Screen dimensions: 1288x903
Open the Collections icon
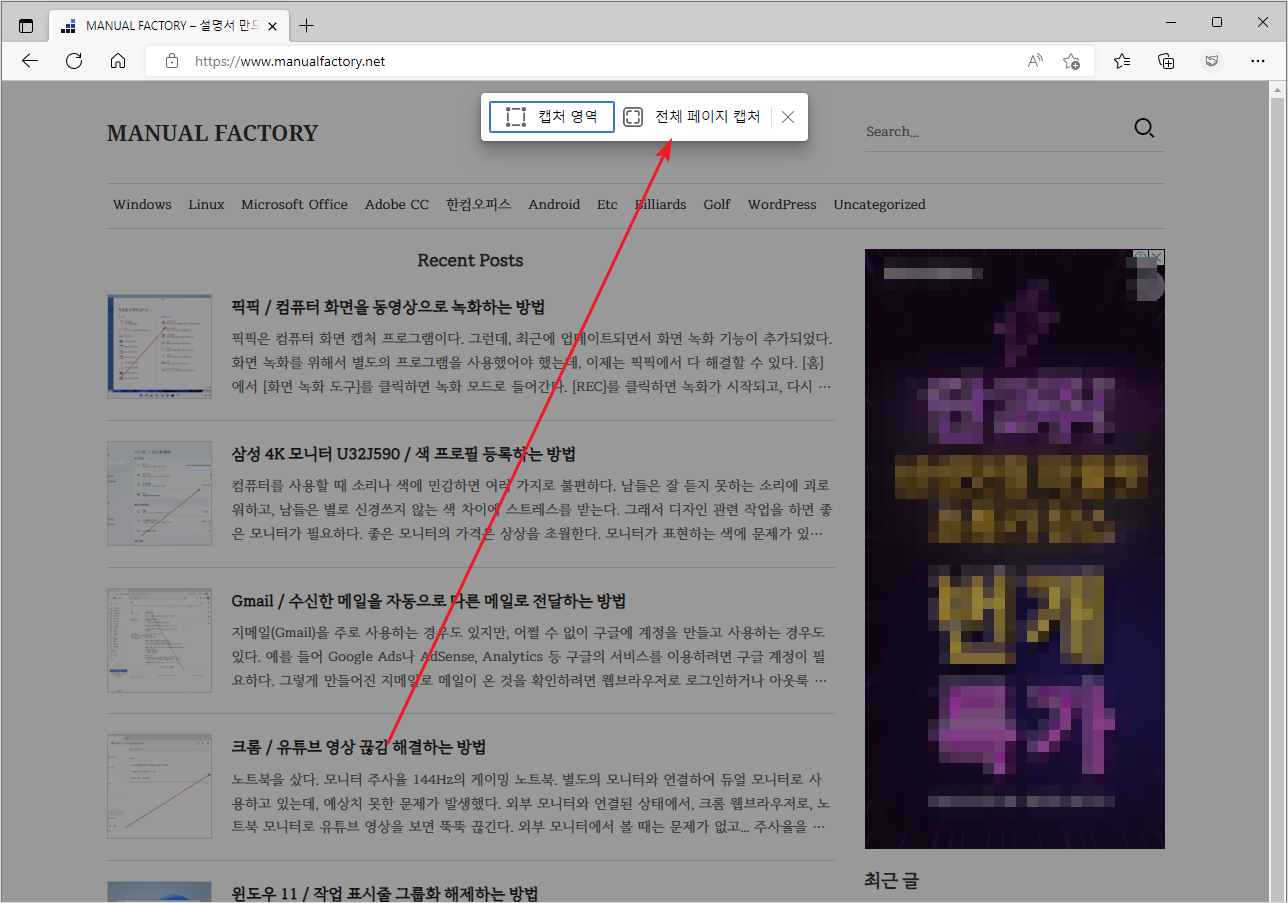click(x=1166, y=61)
